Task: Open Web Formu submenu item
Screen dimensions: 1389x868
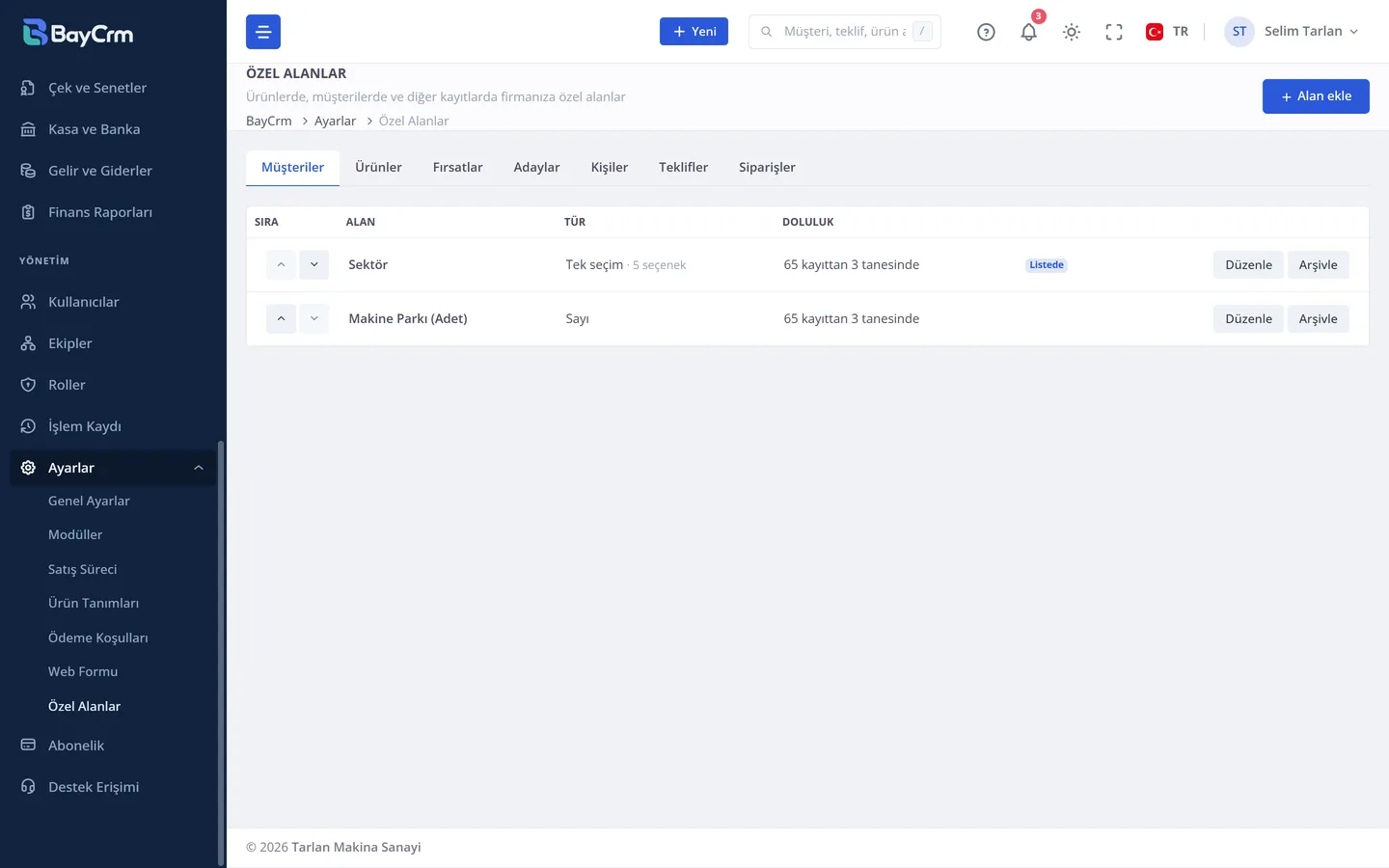Action: tap(83, 672)
